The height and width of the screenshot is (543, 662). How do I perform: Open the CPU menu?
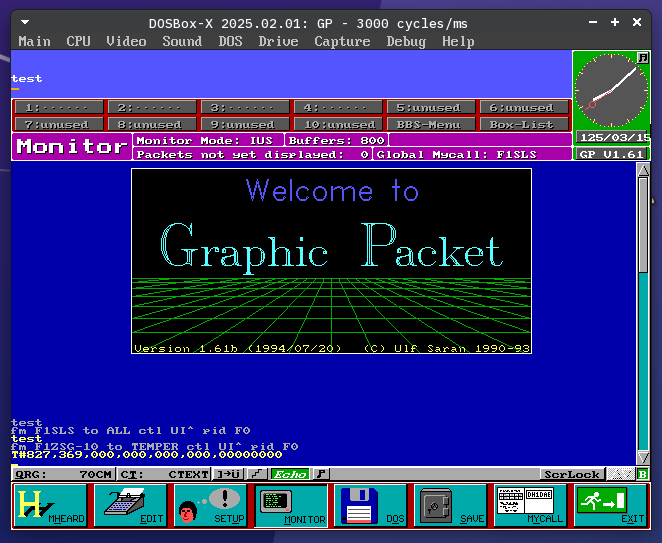point(79,41)
